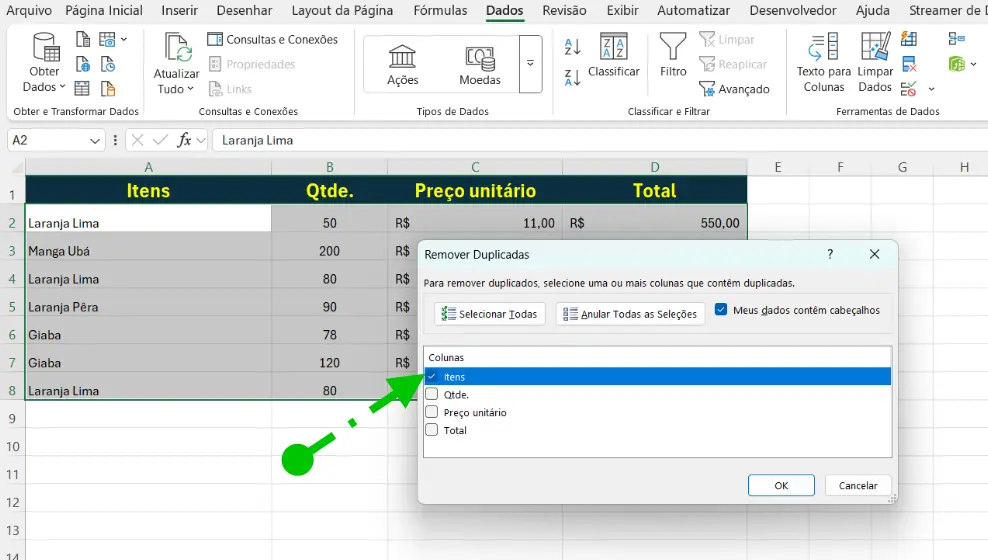
Task: Click the insert function fx icon
Action: 184,140
